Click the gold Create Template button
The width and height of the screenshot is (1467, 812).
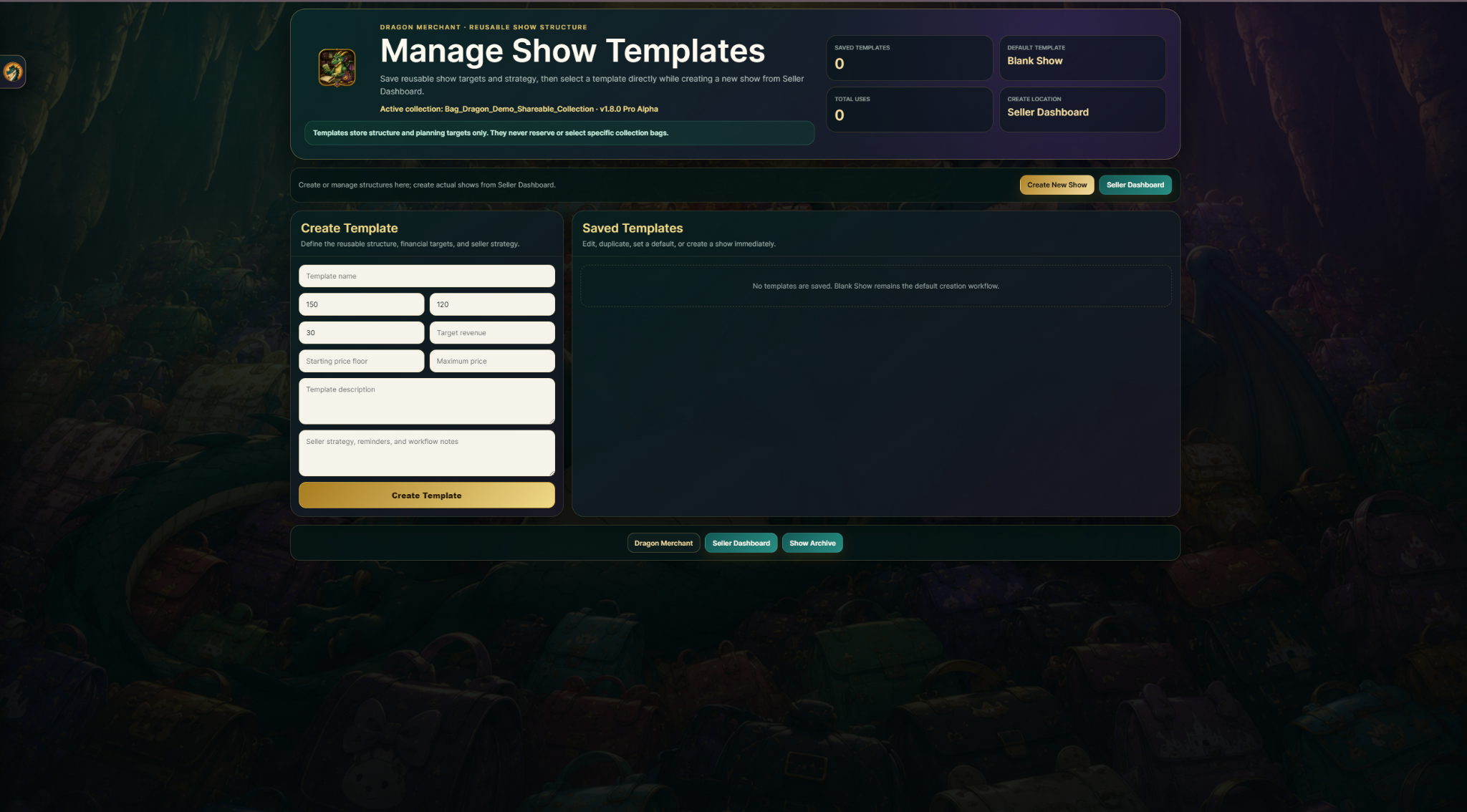pyautogui.click(x=427, y=496)
